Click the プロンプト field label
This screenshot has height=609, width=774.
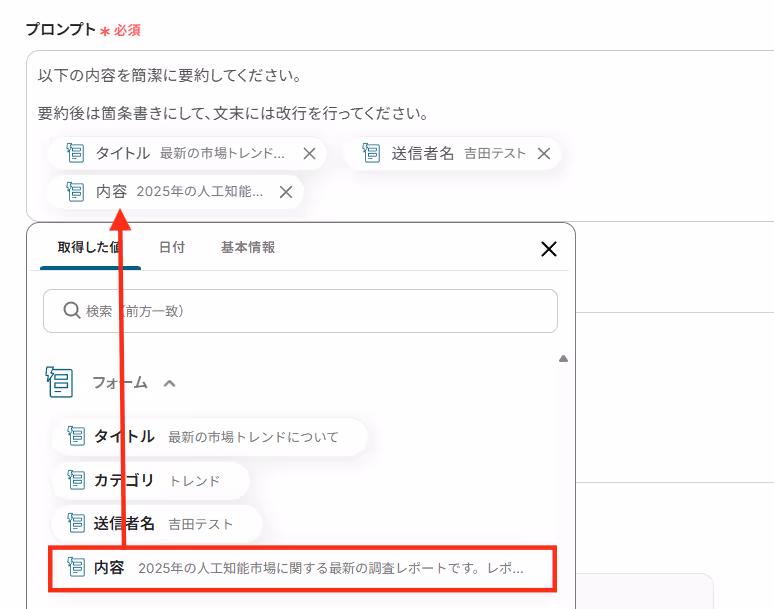click(61, 29)
